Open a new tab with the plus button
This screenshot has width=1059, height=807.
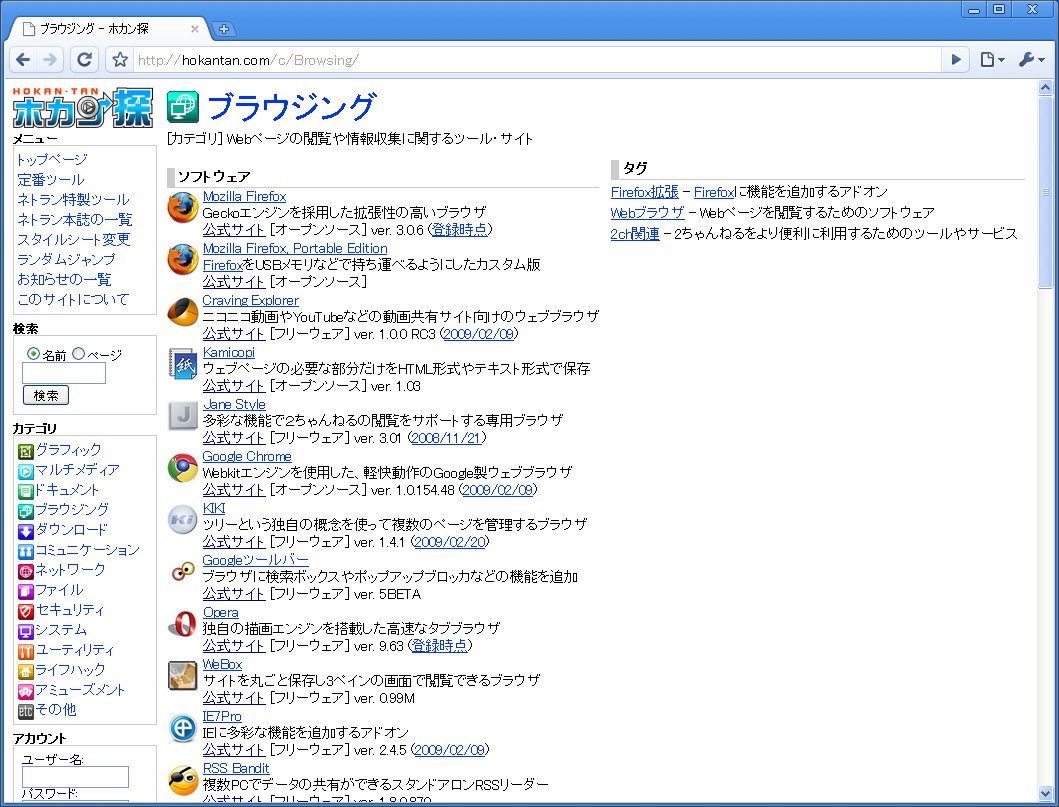pos(224,29)
